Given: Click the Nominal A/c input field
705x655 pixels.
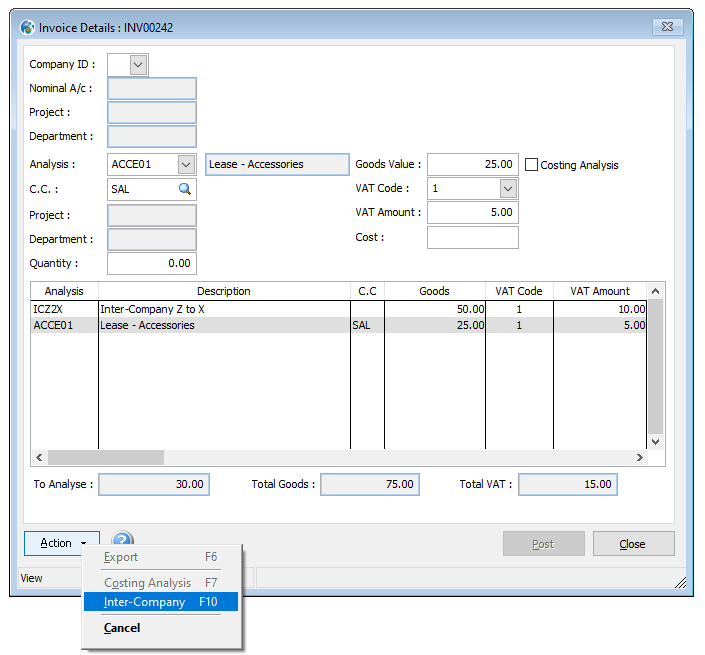Looking at the screenshot, I should pyautogui.click(x=152, y=88).
